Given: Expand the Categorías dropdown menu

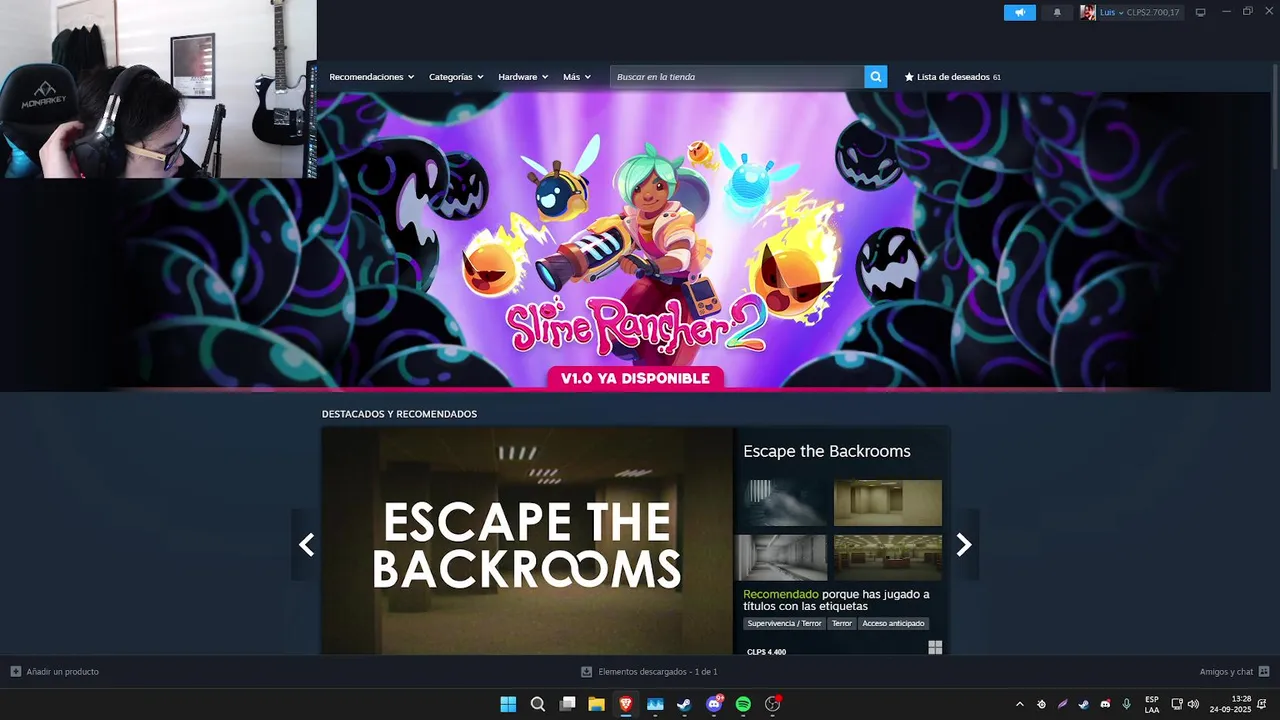Looking at the screenshot, I should click(x=456, y=77).
